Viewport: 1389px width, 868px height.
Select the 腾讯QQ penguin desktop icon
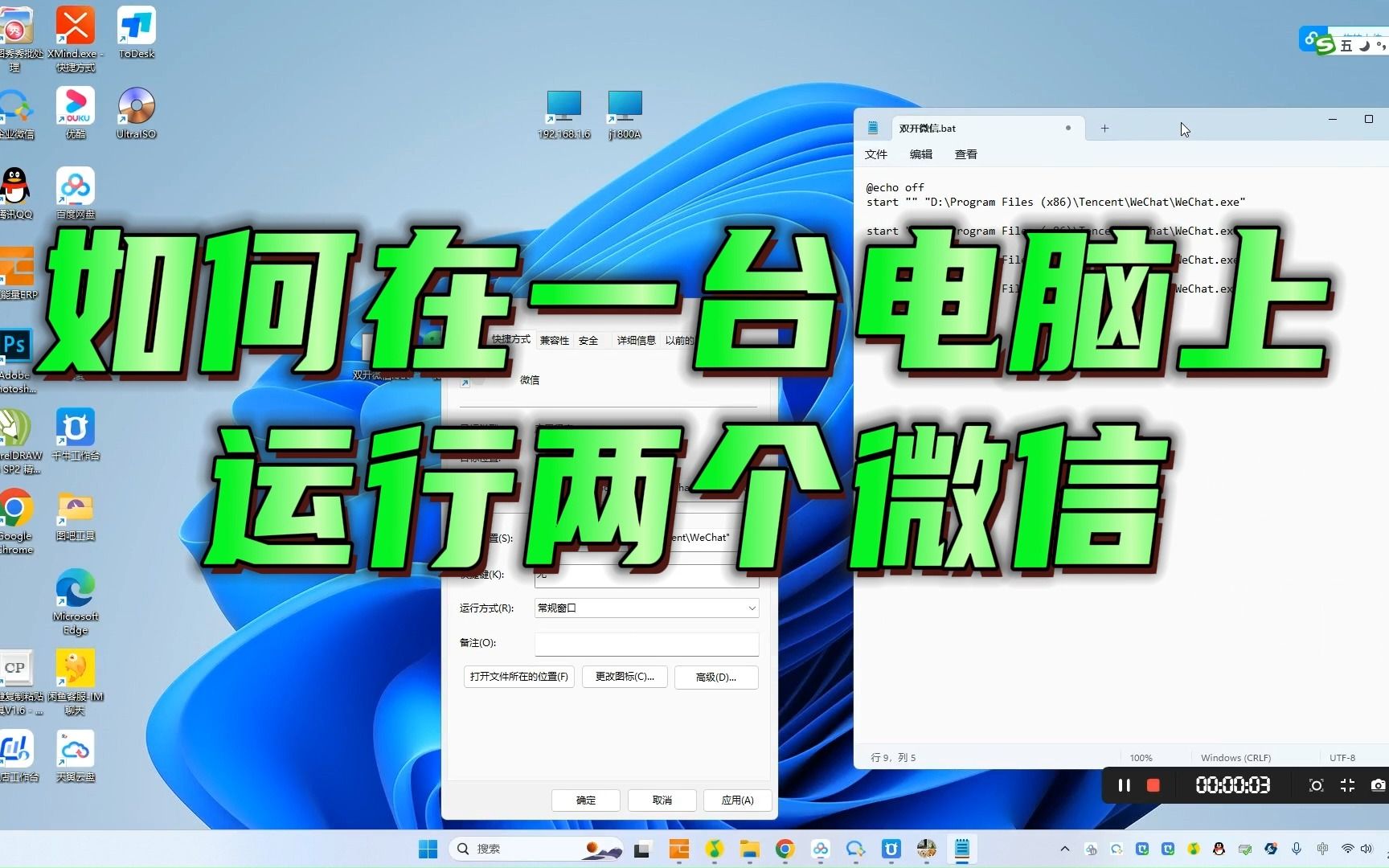(x=16, y=193)
